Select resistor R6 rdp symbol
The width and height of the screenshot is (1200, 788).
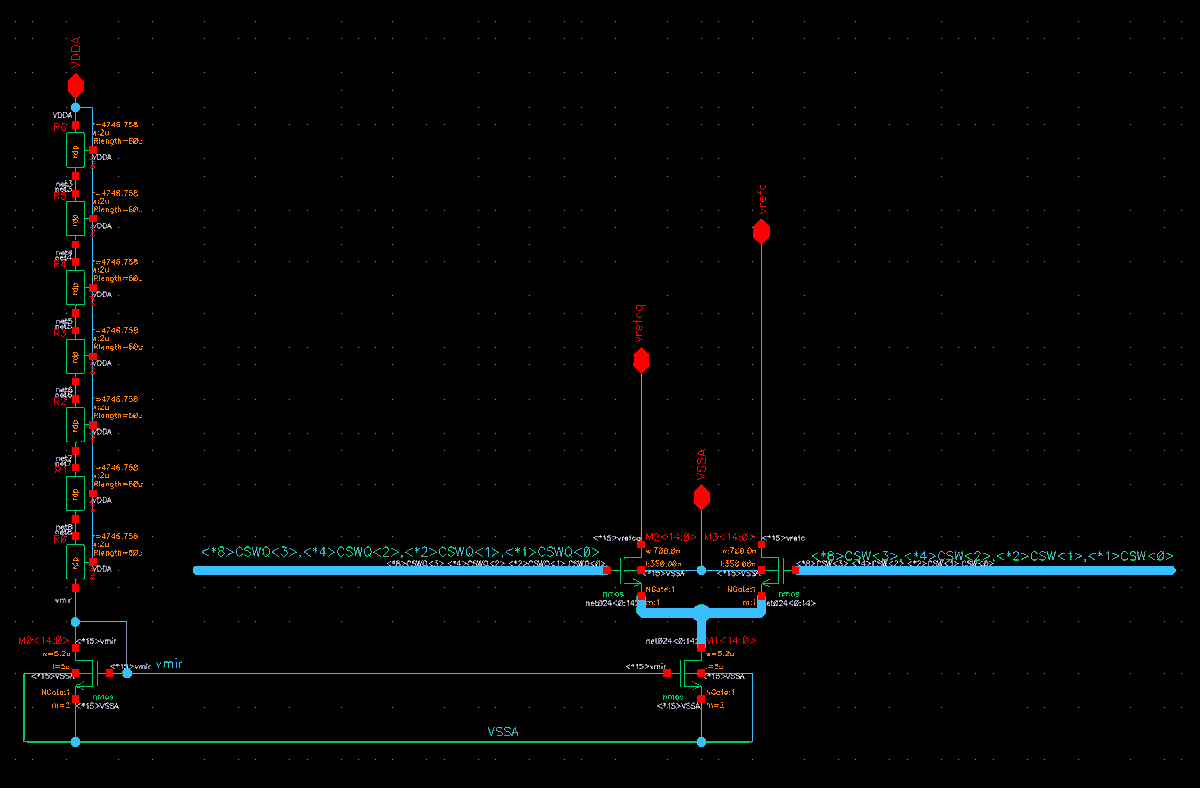coord(75,151)
